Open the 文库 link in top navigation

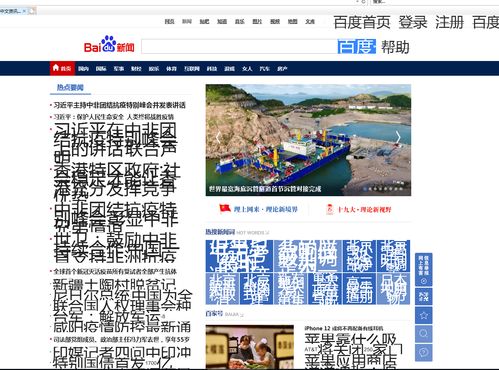point(310,21)
